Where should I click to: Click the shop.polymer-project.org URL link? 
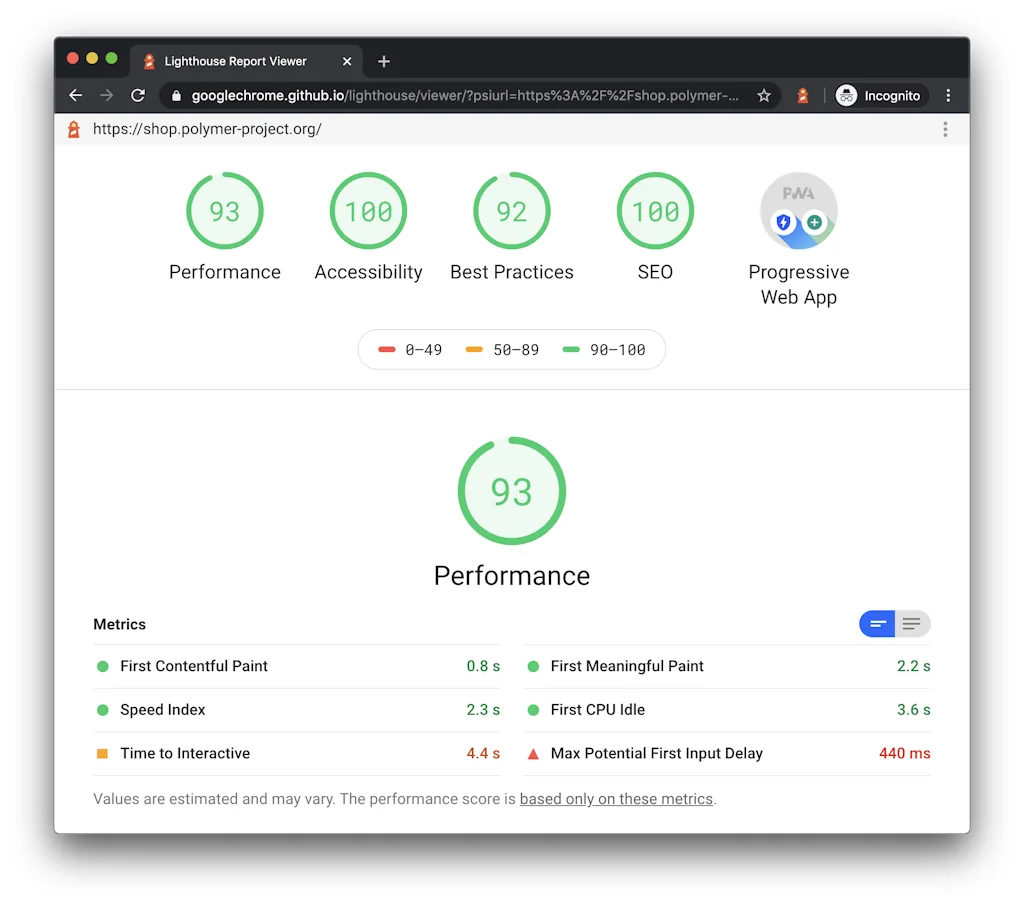coord(207,129)
